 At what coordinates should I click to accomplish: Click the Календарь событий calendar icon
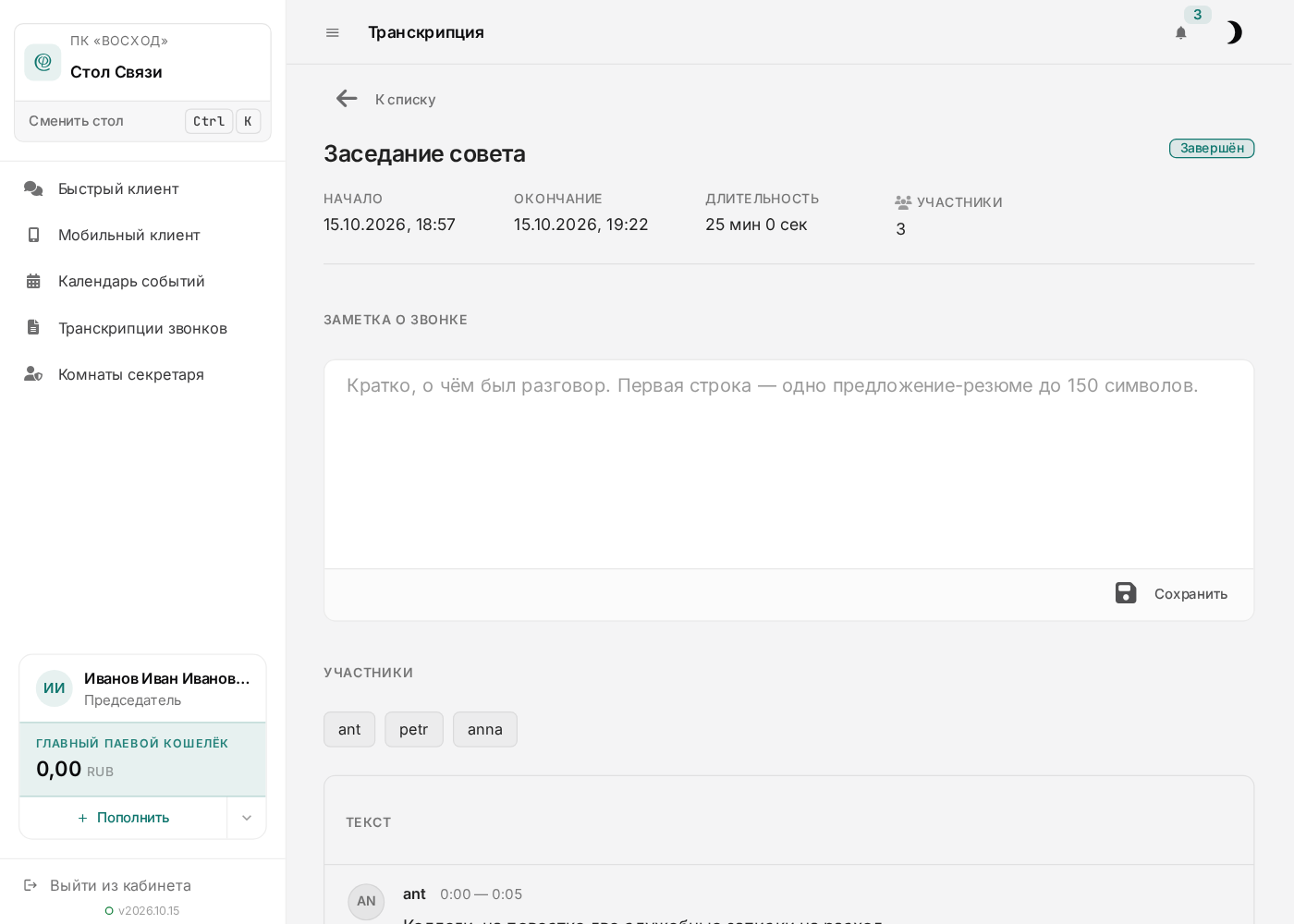pos(33,281)
